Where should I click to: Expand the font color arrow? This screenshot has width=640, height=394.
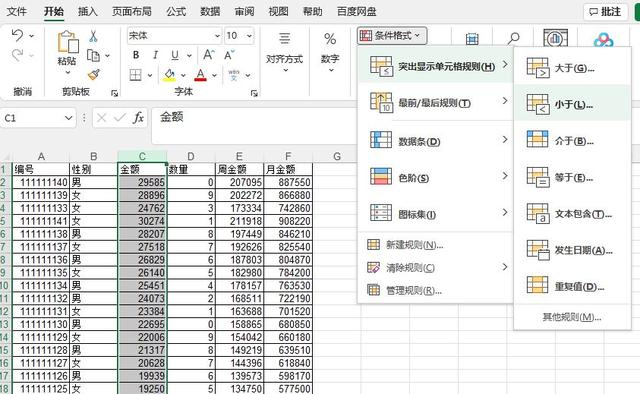[214, 76]
